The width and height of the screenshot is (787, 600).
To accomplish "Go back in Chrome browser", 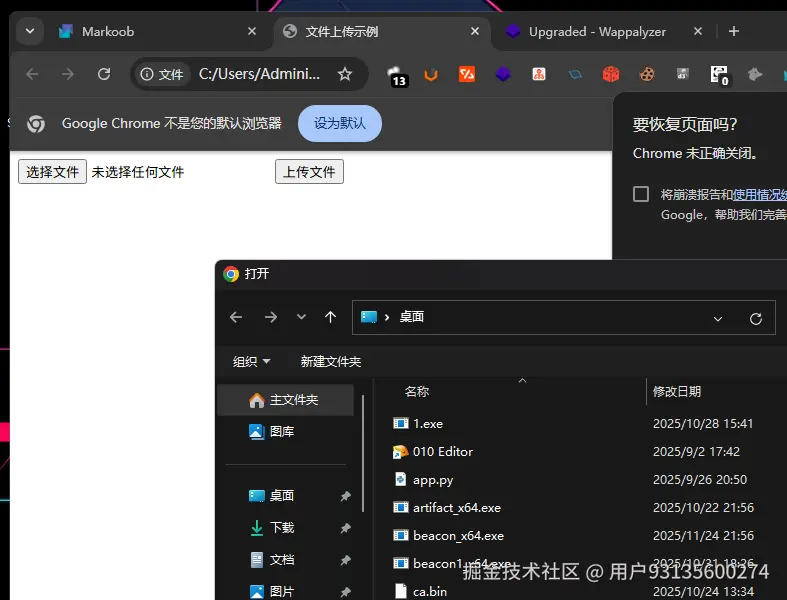I will (32, 74).
